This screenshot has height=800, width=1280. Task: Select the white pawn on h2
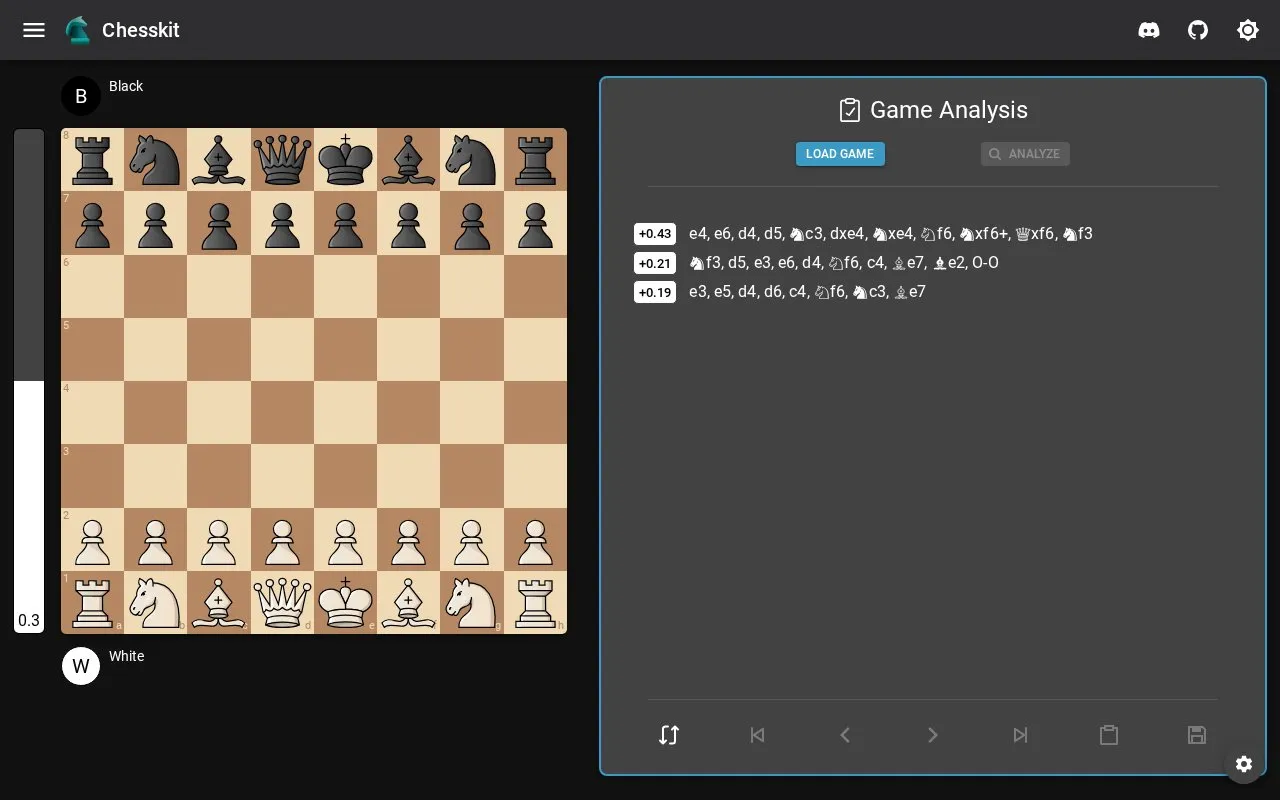pyautogui.click(x=535, y=539)
